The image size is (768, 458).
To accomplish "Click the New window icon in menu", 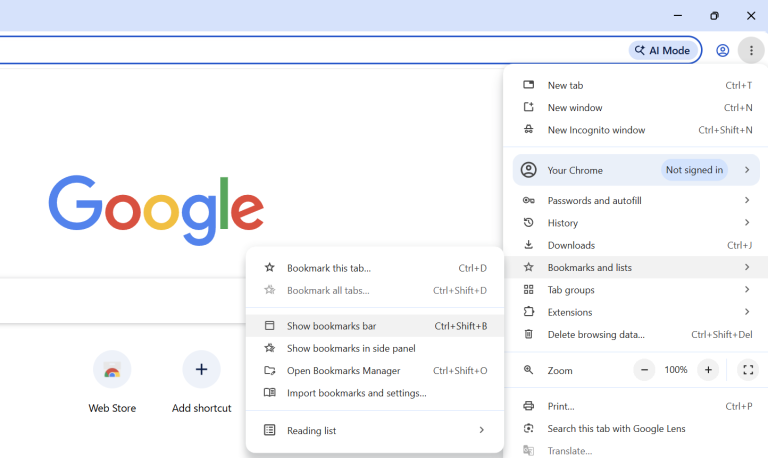I will pos(528,107).
